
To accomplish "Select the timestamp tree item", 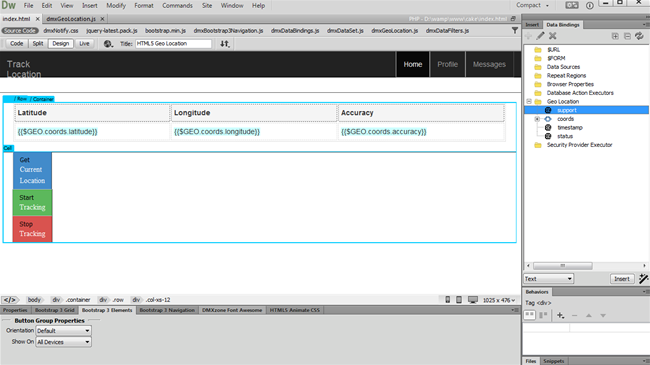I will (570, 127).
